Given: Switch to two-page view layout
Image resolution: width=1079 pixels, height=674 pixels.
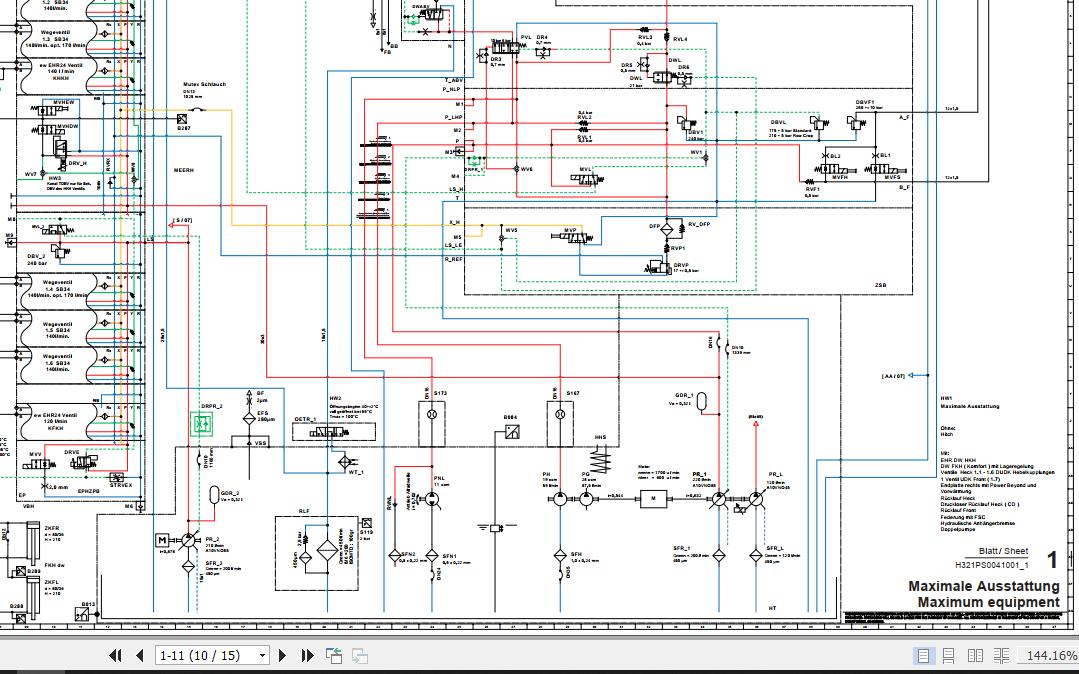Looking at the screenshot, I should tap(975, 656).
